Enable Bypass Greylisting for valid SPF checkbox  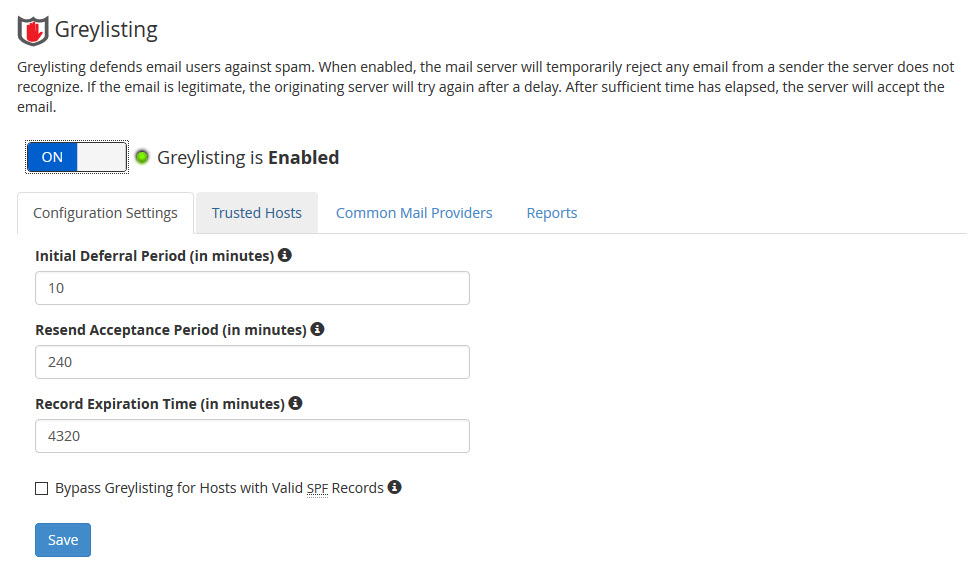pyautogui.click(x=42, y=489)
